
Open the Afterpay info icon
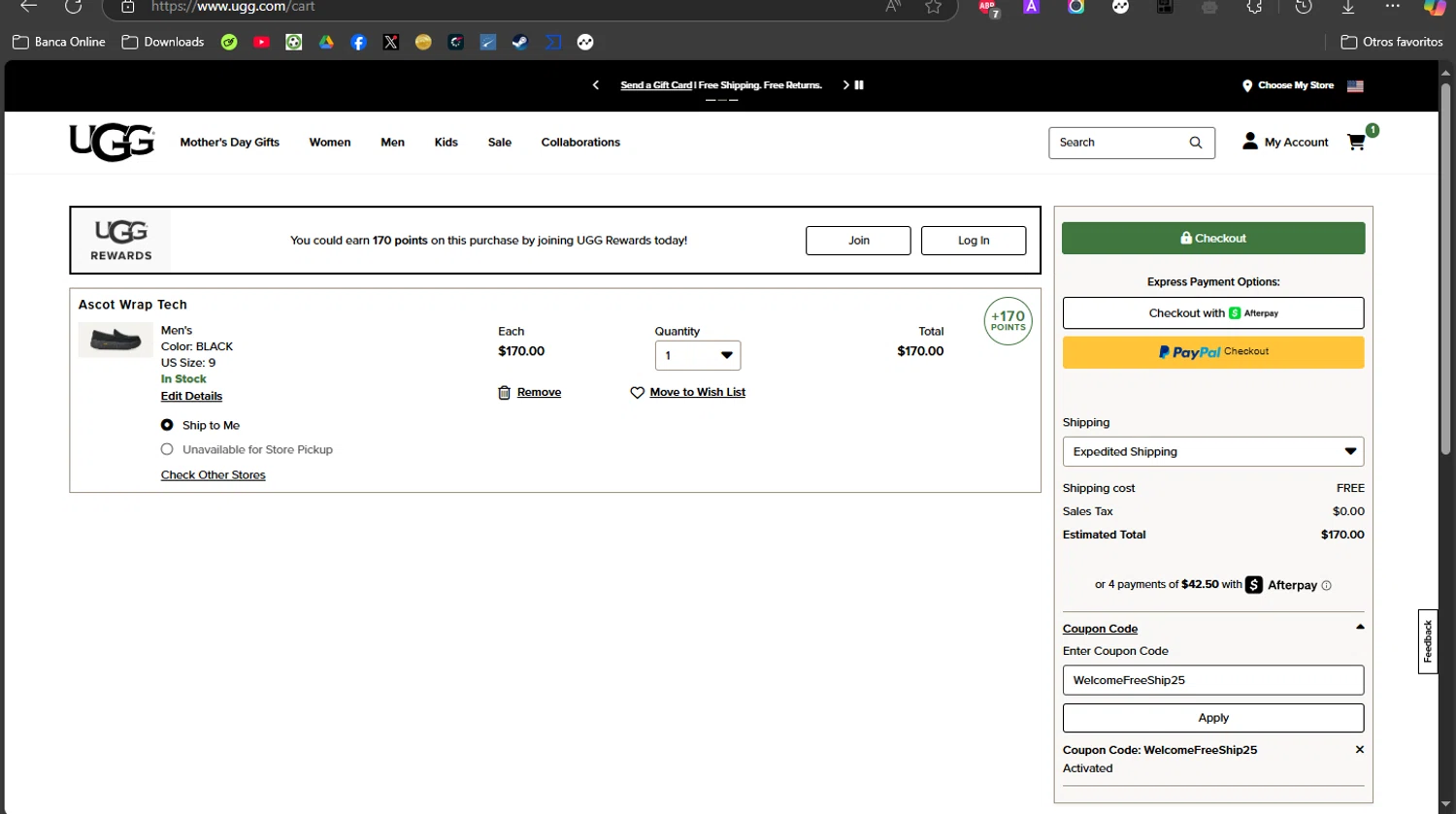[1327, 586]
